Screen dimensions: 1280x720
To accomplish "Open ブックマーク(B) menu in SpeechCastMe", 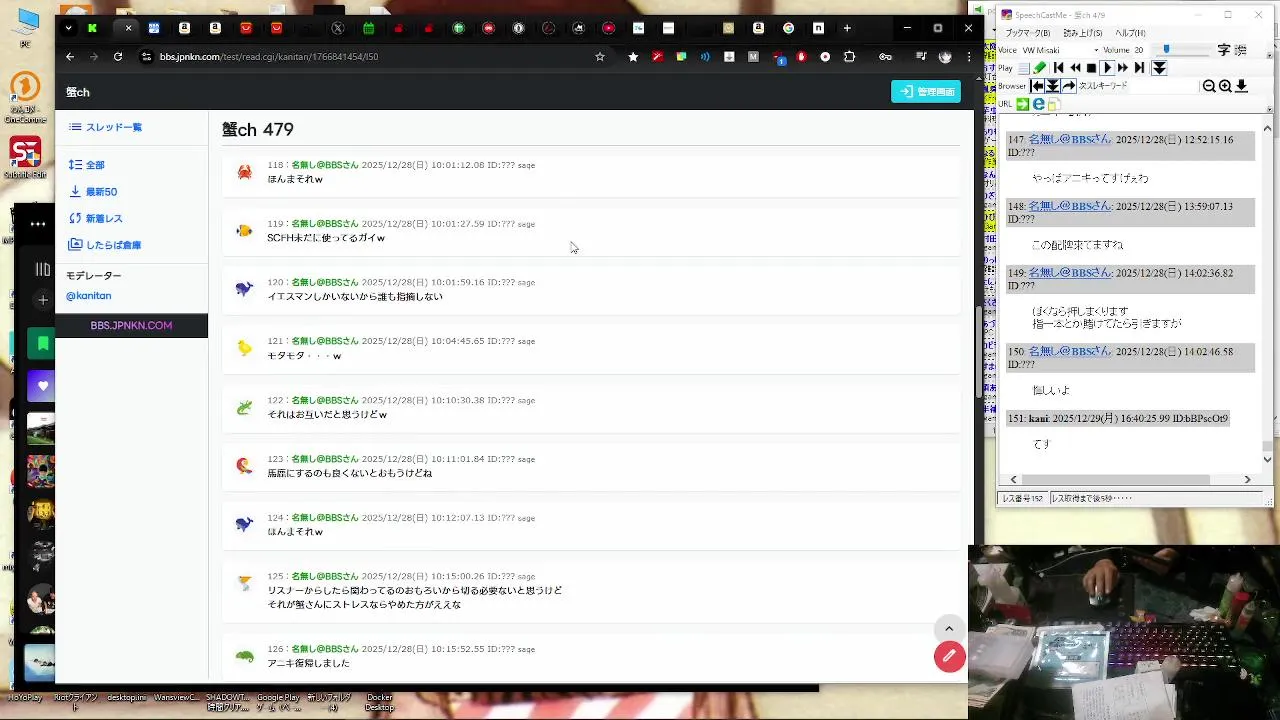I will coord(1027,33).
